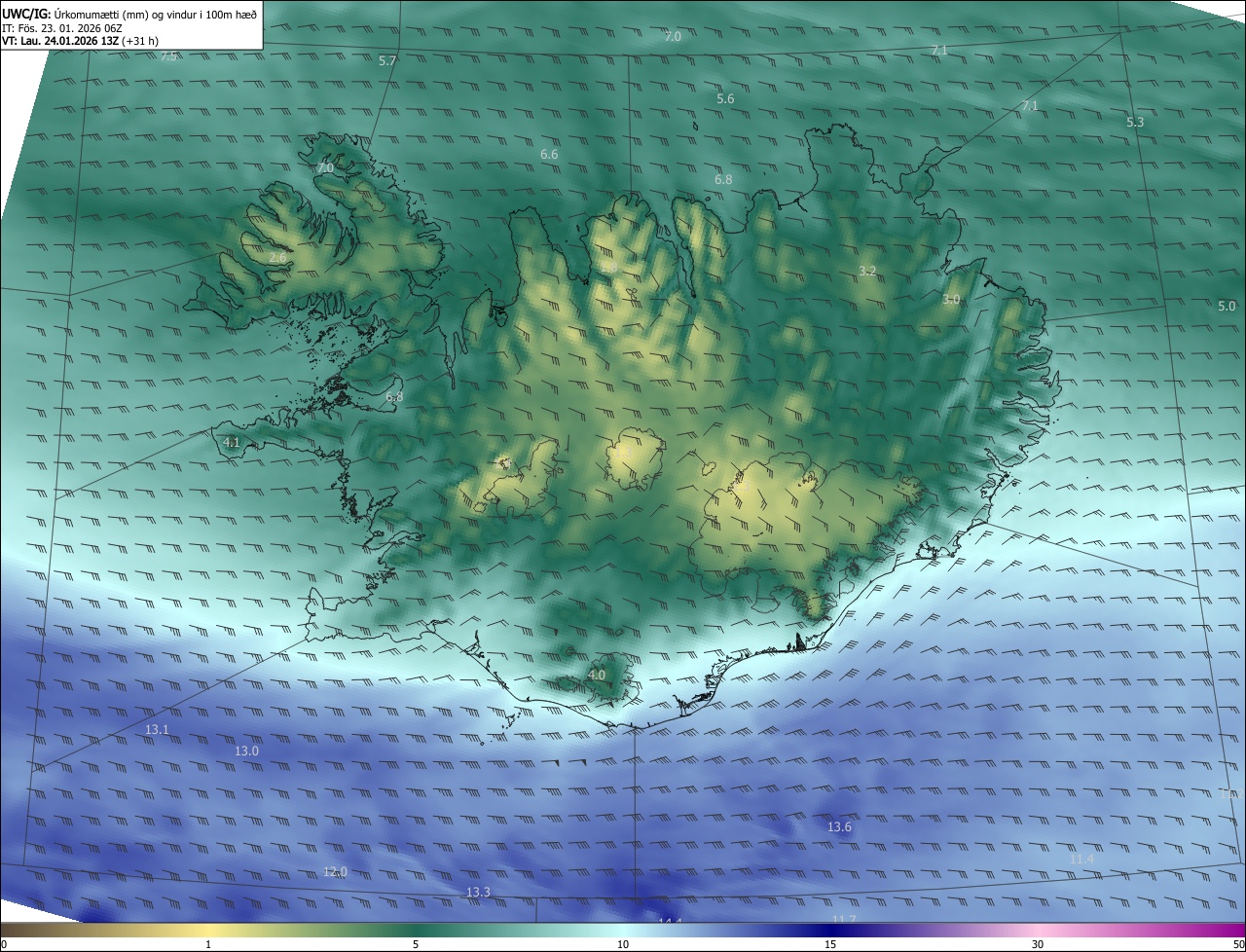The width and height of the screenshot is (1246, 952).
Task: Select the 4.1 value on Snæfellsnes peninsula
Action: pos(232,442)
